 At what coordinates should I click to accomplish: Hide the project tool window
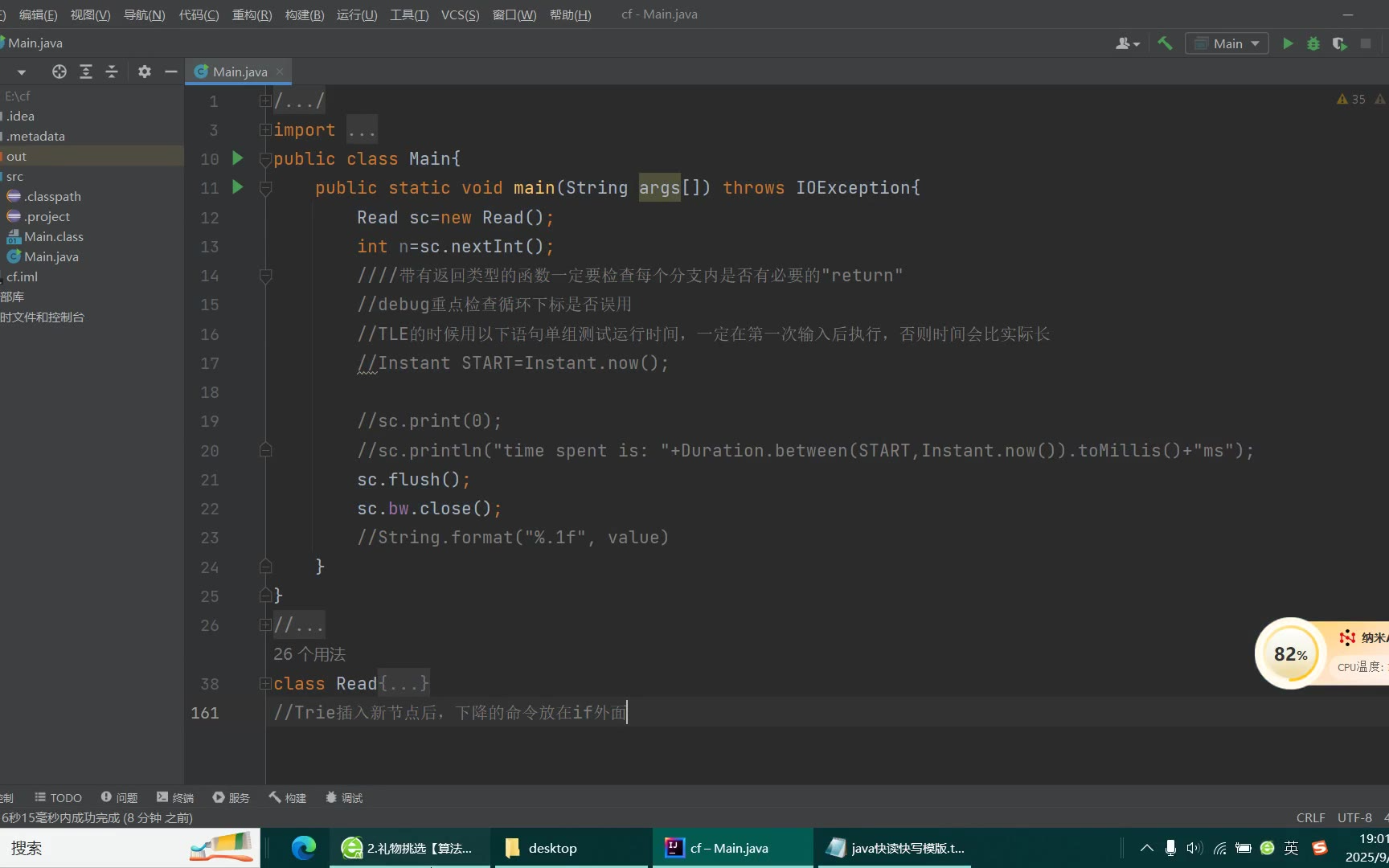coord(170,72)
